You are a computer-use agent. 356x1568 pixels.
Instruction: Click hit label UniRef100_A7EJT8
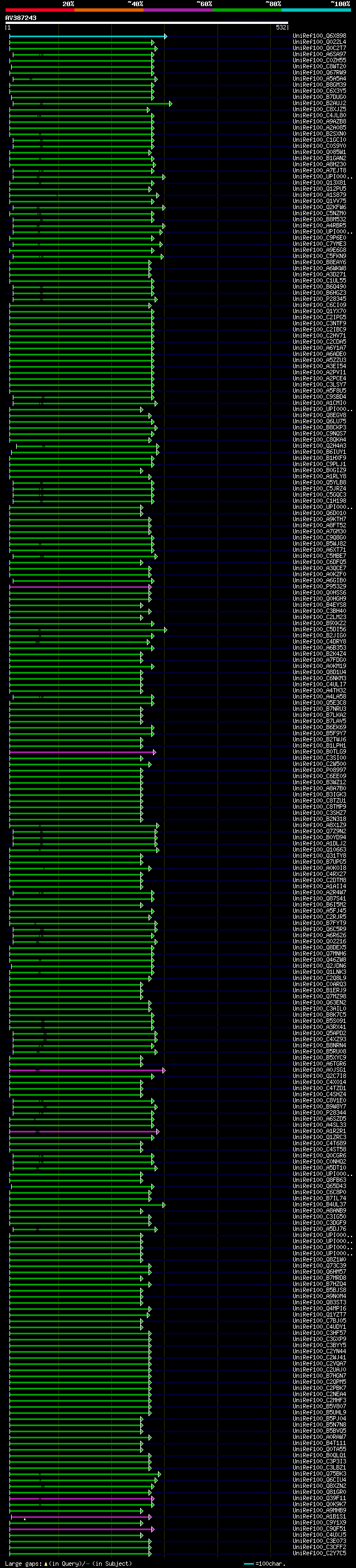tap(319, 170)
